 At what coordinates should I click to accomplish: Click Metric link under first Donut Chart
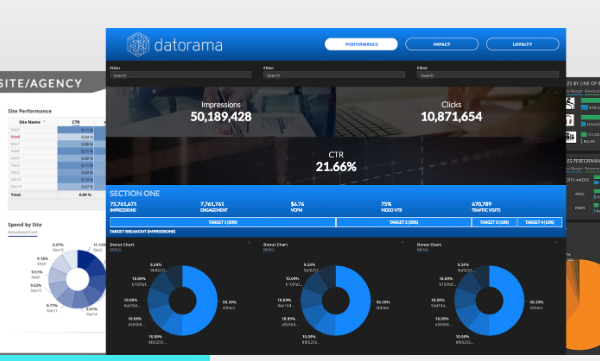pyautogui.click(x=116, y=250)
